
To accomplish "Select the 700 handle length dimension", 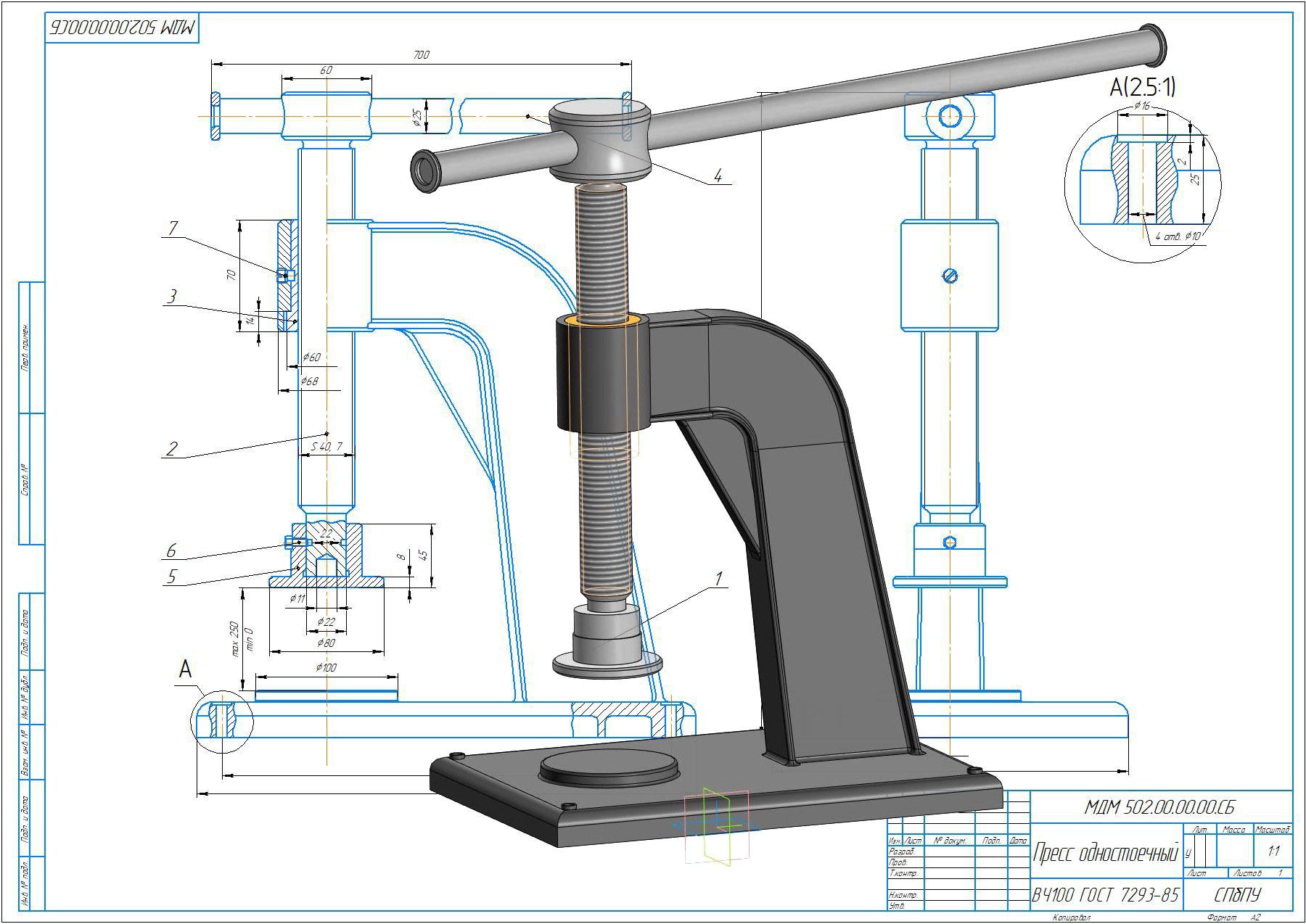I will [421, 55].
